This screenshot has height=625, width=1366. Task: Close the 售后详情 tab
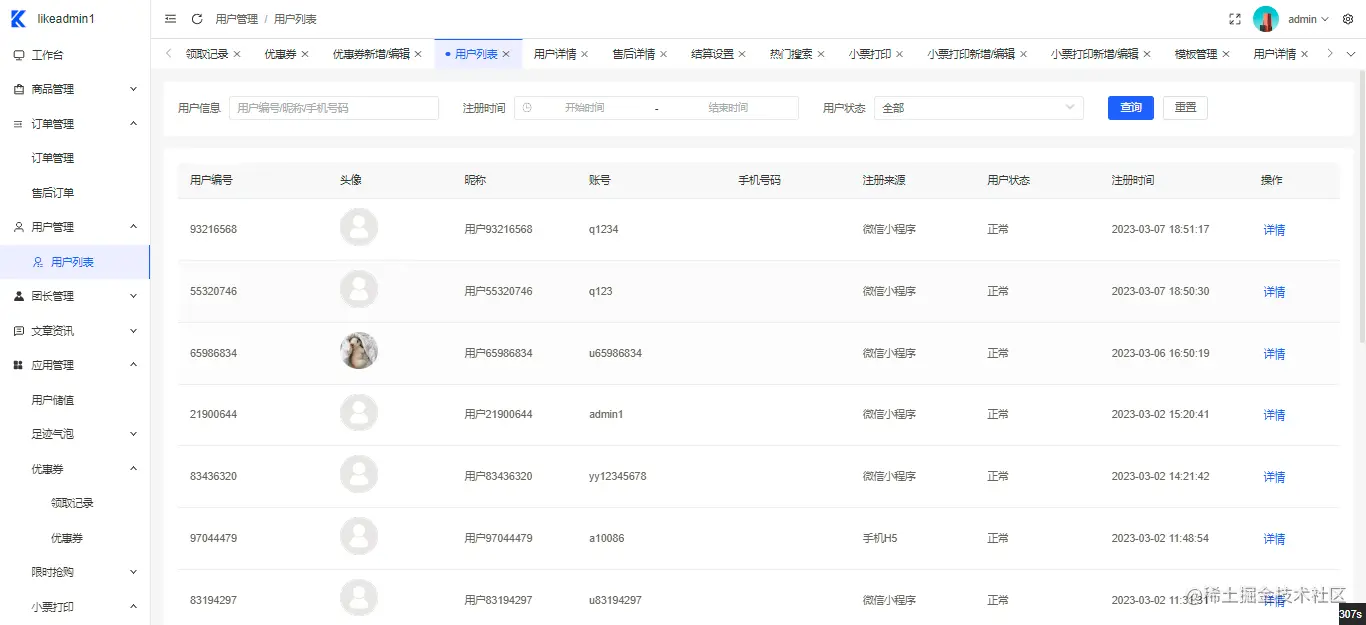(663, 54)
